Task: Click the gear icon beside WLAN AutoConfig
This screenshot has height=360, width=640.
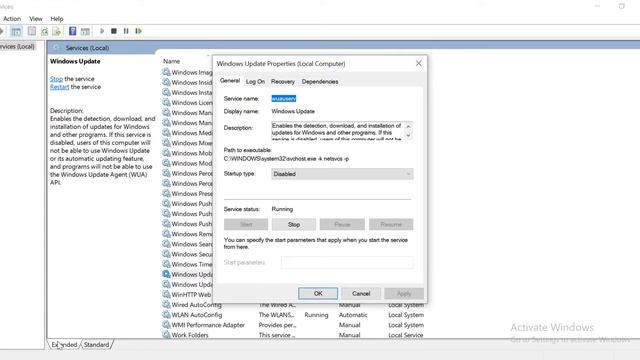Action: 166,315
